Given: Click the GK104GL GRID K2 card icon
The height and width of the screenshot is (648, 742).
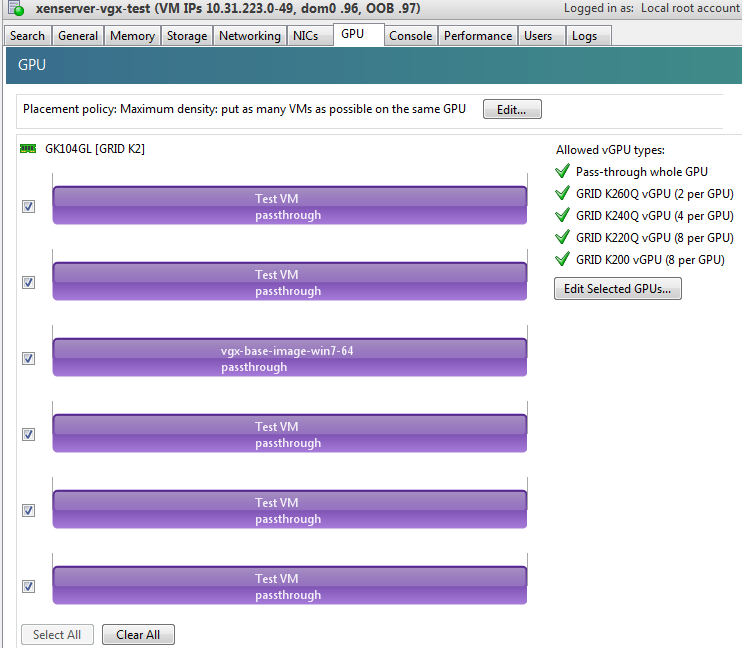Looking at the screenshot, I should [x=28, y=149].
